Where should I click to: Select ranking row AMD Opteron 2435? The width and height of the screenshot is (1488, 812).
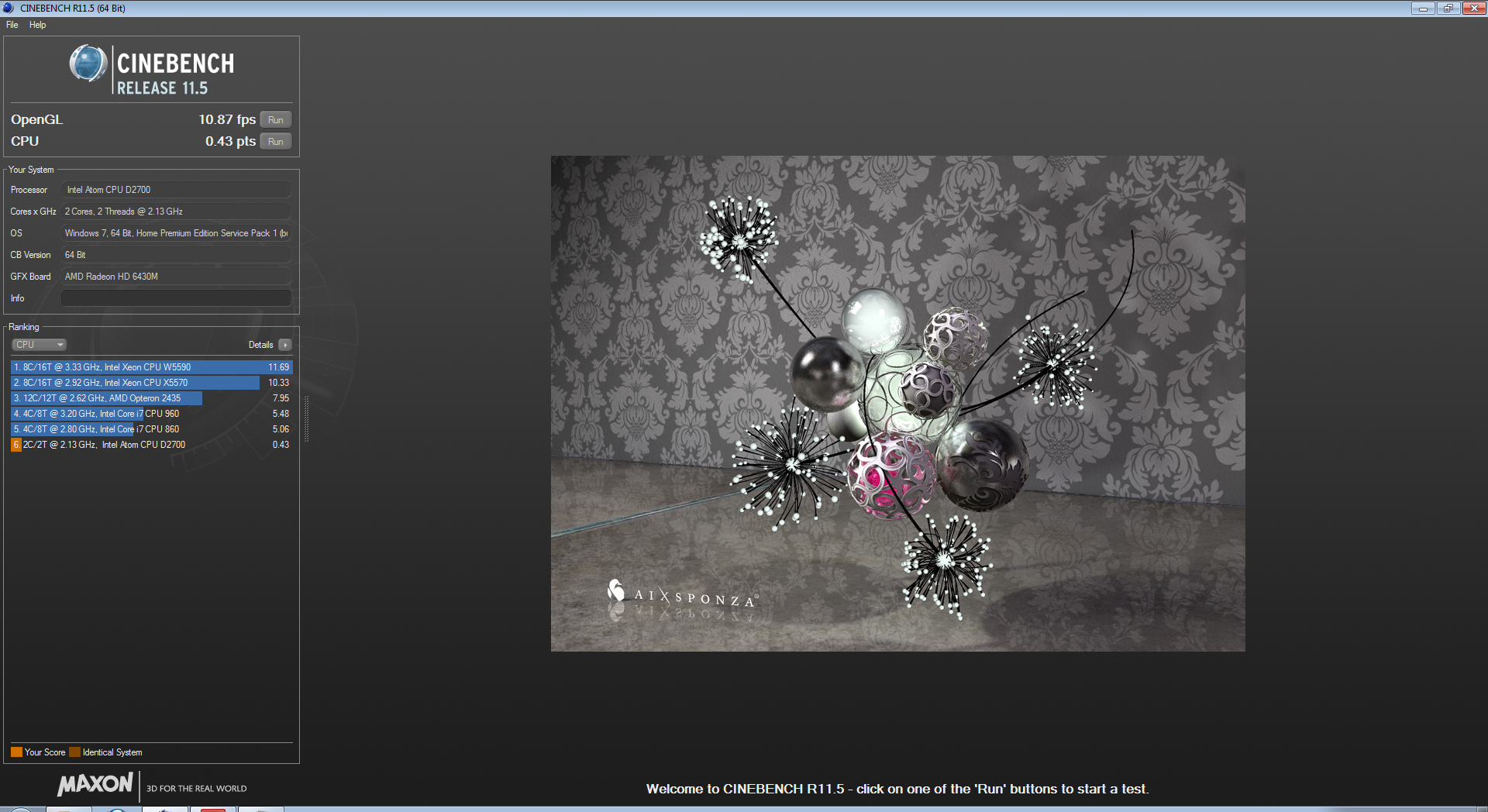pyautogui.click(x=152, y=398)
